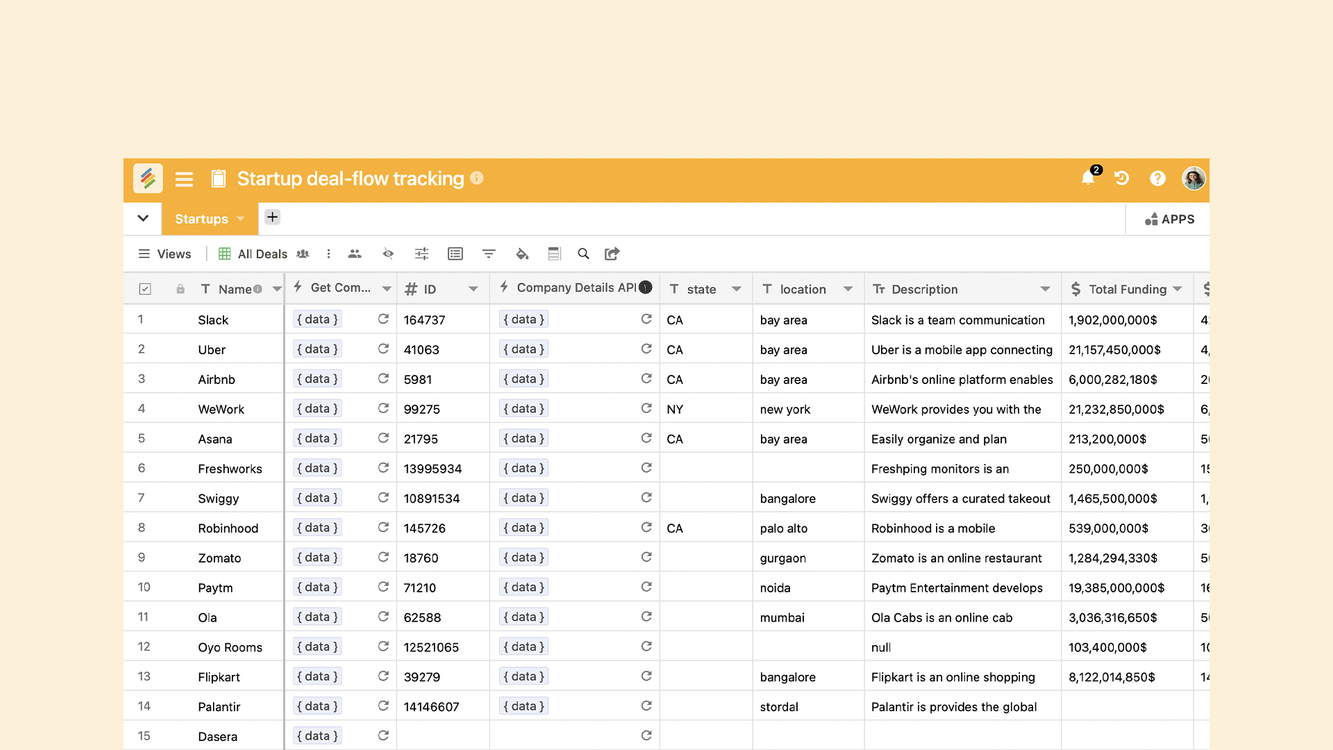Open Company Details data chip for Flipkart
The width and height of the screenshot is (1333, 750).
point(524,676)
